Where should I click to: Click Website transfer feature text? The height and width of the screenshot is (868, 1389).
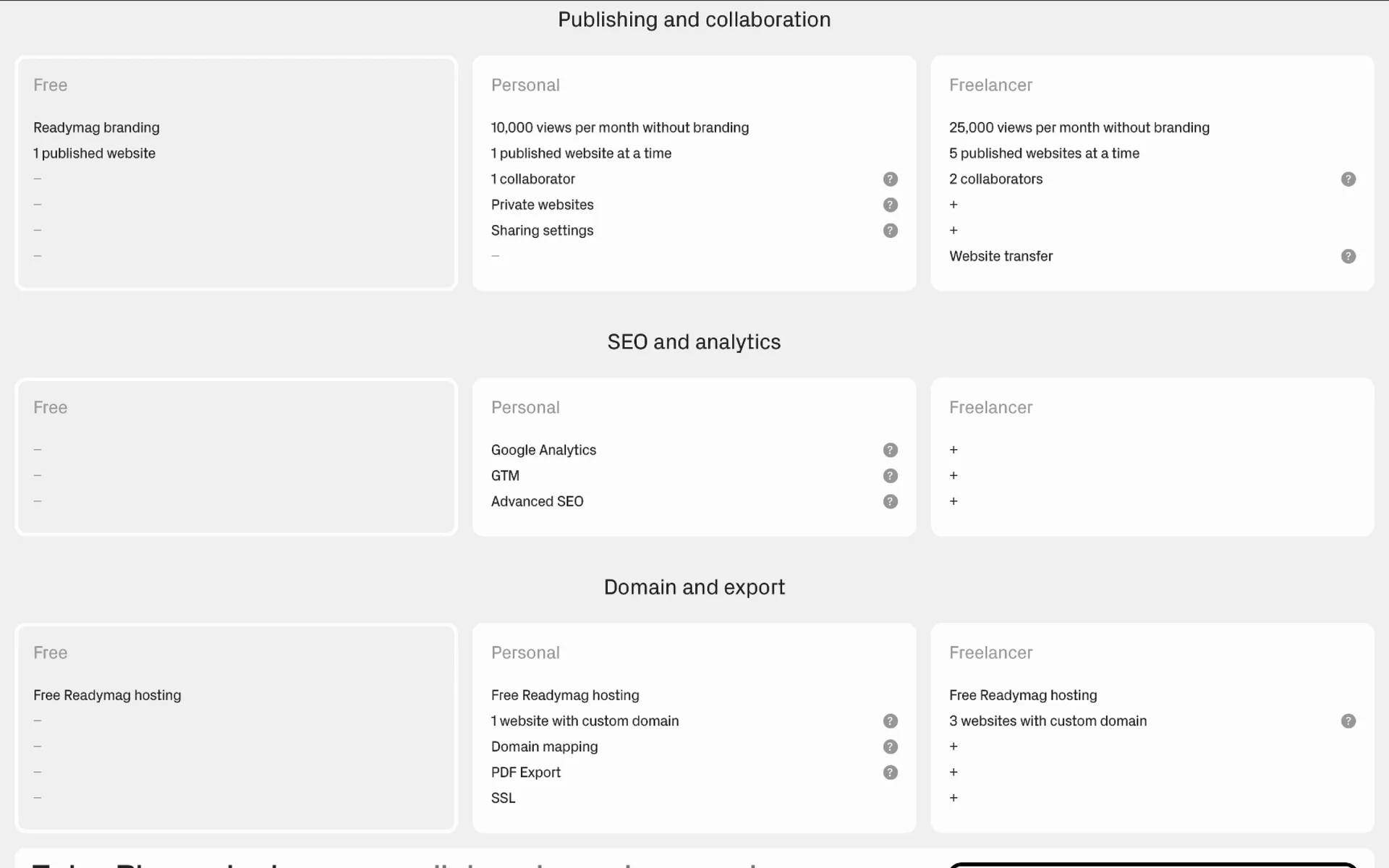tap(1001, 257)
